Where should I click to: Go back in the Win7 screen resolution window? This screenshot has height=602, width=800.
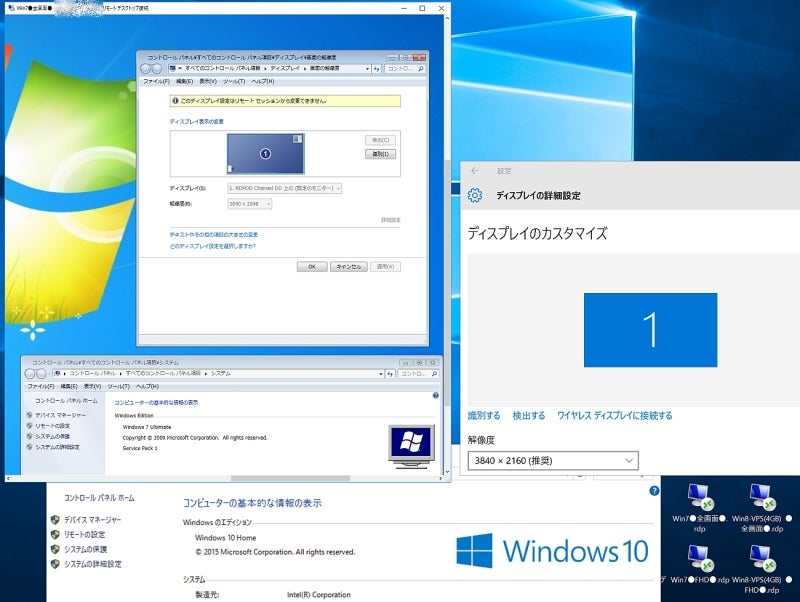coord(145,69)
